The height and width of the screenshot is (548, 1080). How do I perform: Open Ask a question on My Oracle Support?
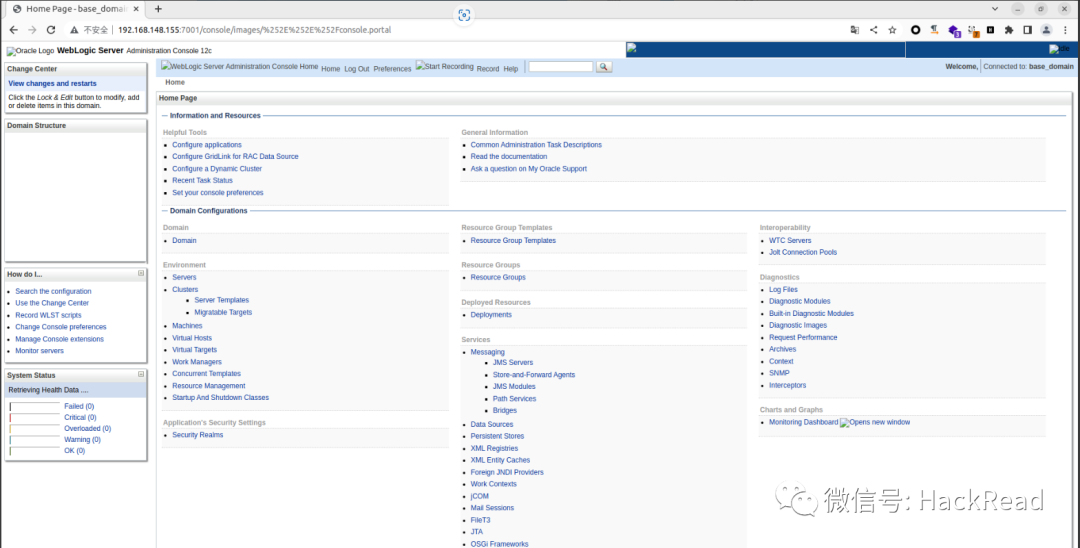coord(528,169)
